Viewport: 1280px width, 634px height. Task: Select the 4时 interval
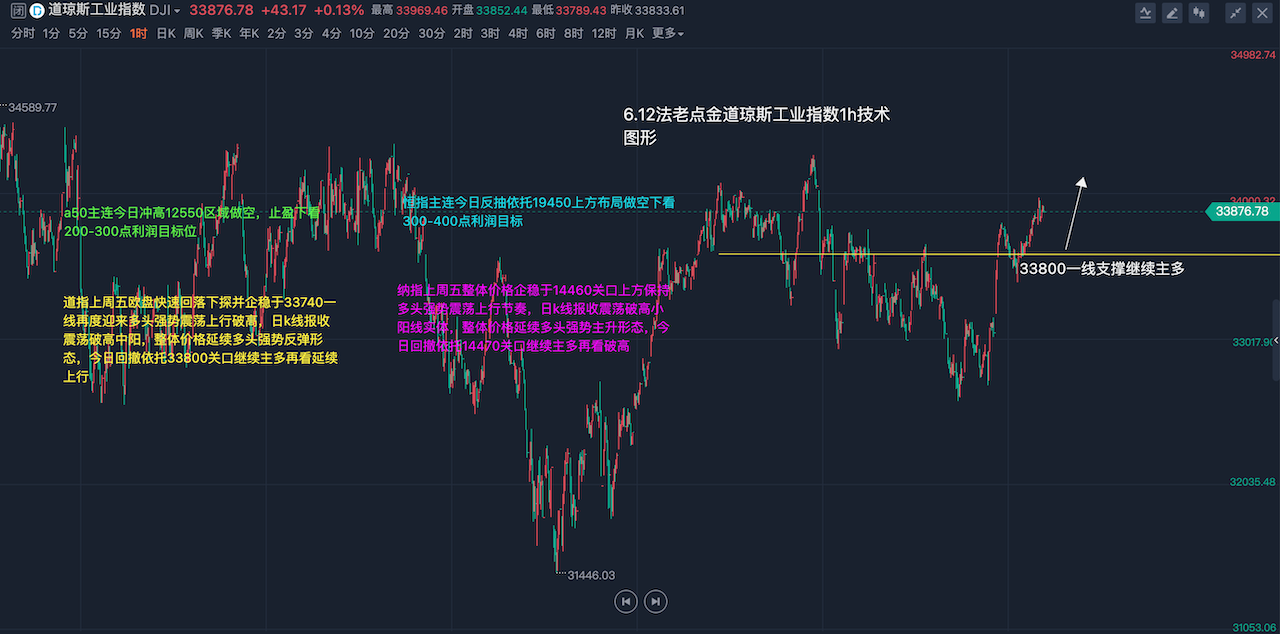[x=518, y=33]
